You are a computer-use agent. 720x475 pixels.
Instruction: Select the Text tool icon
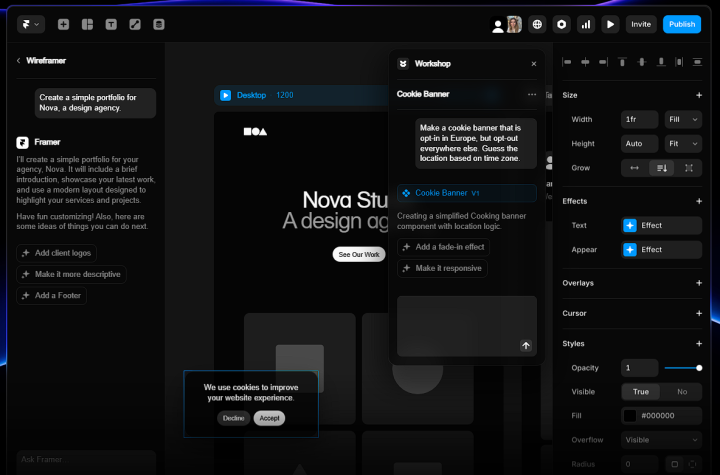pyautogui.click(x=111, y=24)
